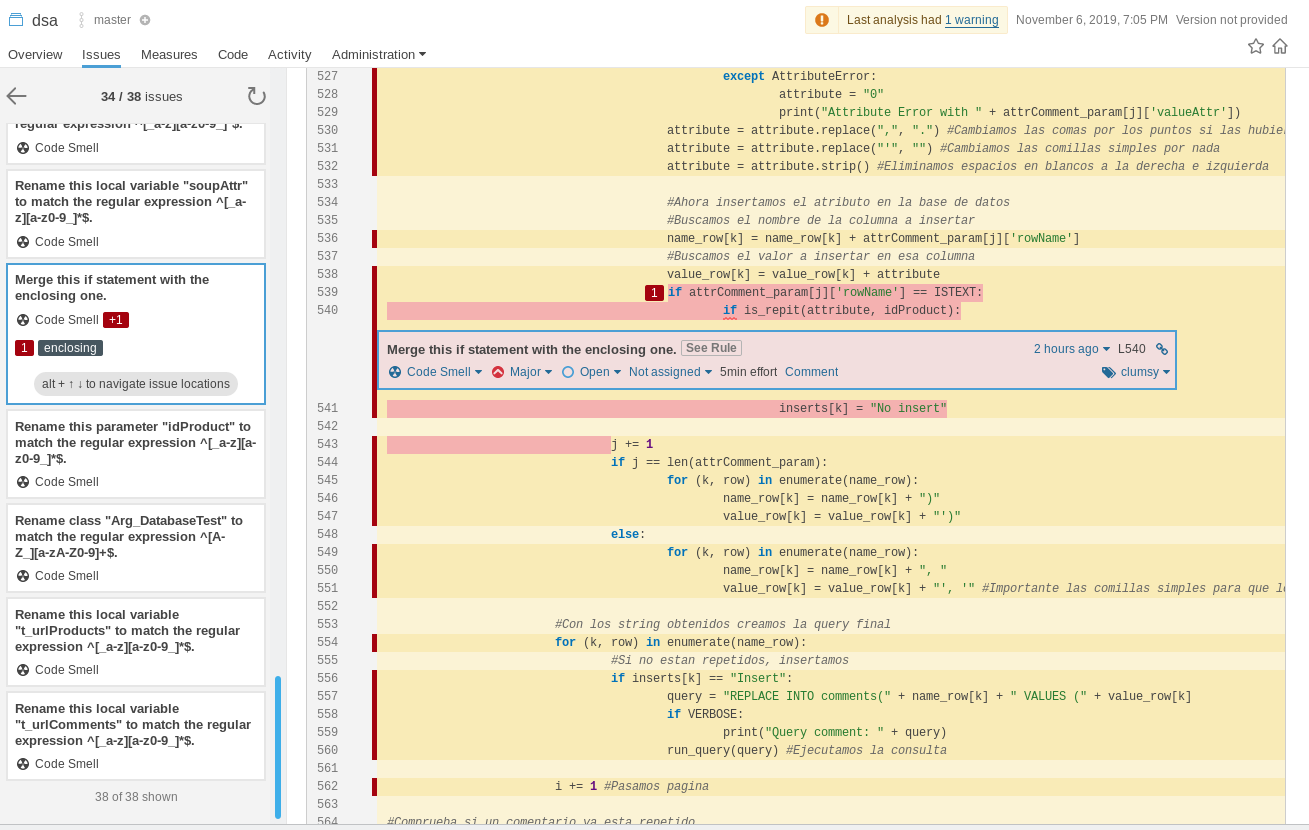Click Code Smell icon under soupAttr issue
The image size is (1309, 830).
point(23,242)
